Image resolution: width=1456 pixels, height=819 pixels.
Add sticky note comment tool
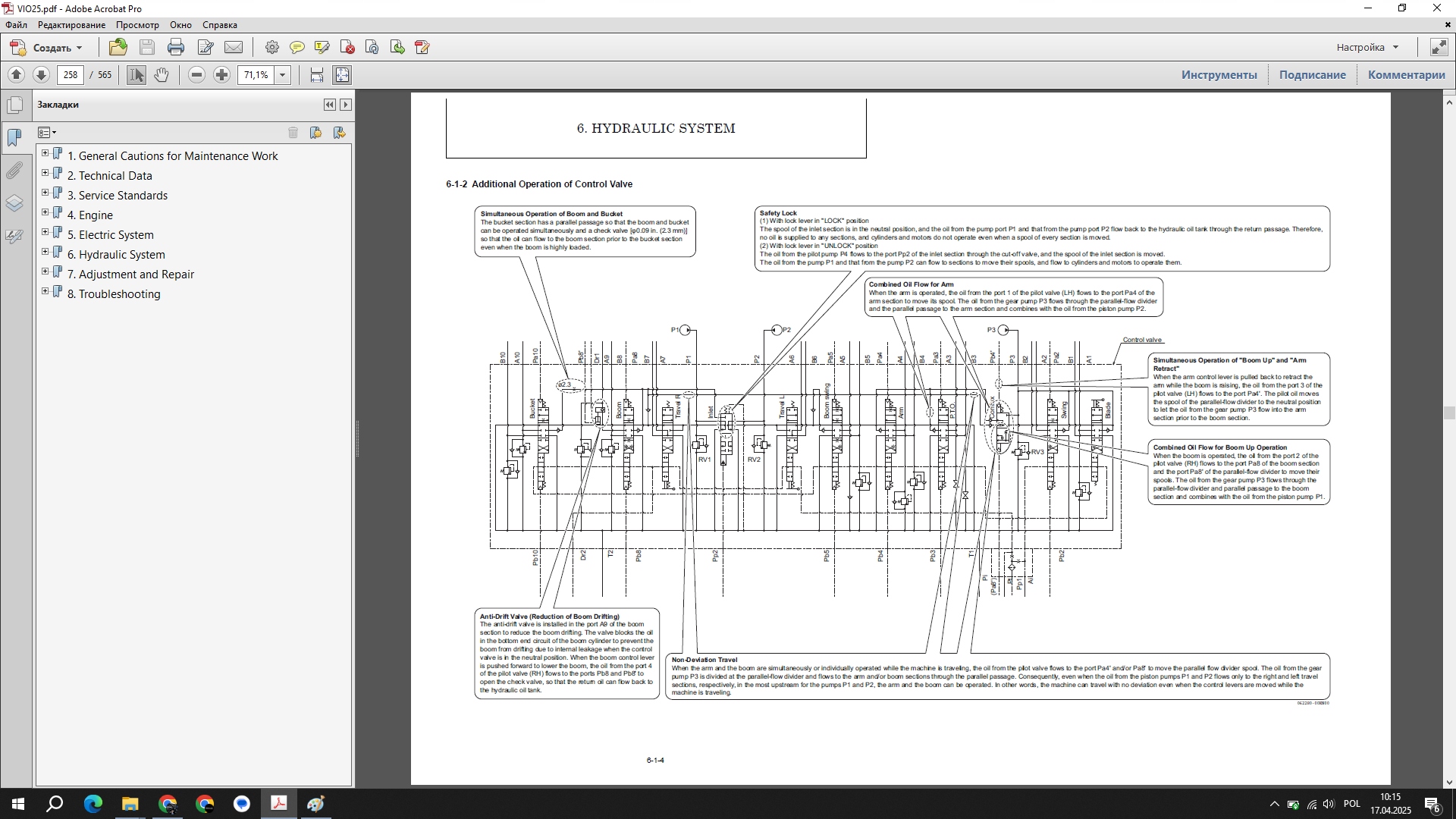coord(297,48)
